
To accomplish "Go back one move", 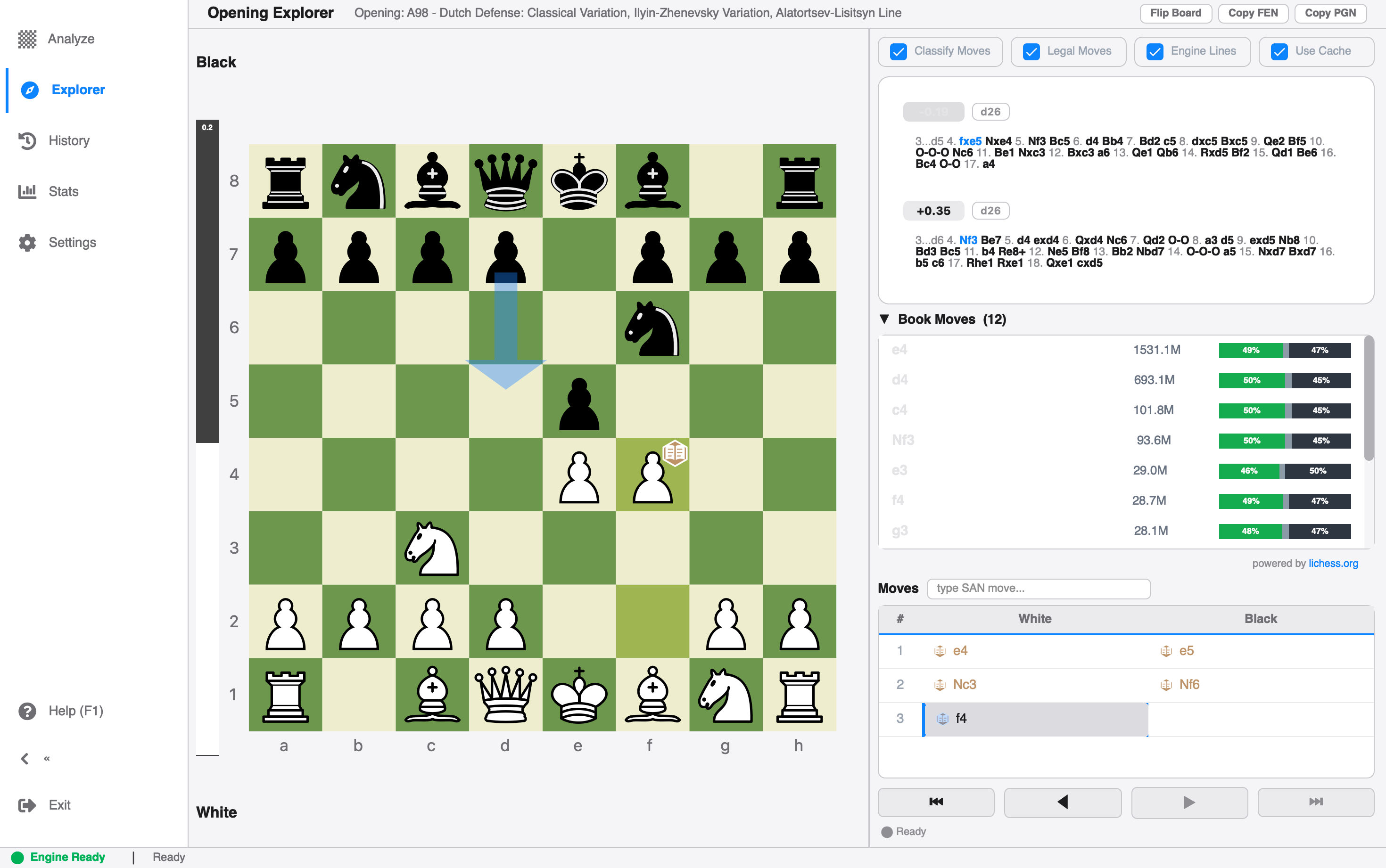I will 1062,802.
